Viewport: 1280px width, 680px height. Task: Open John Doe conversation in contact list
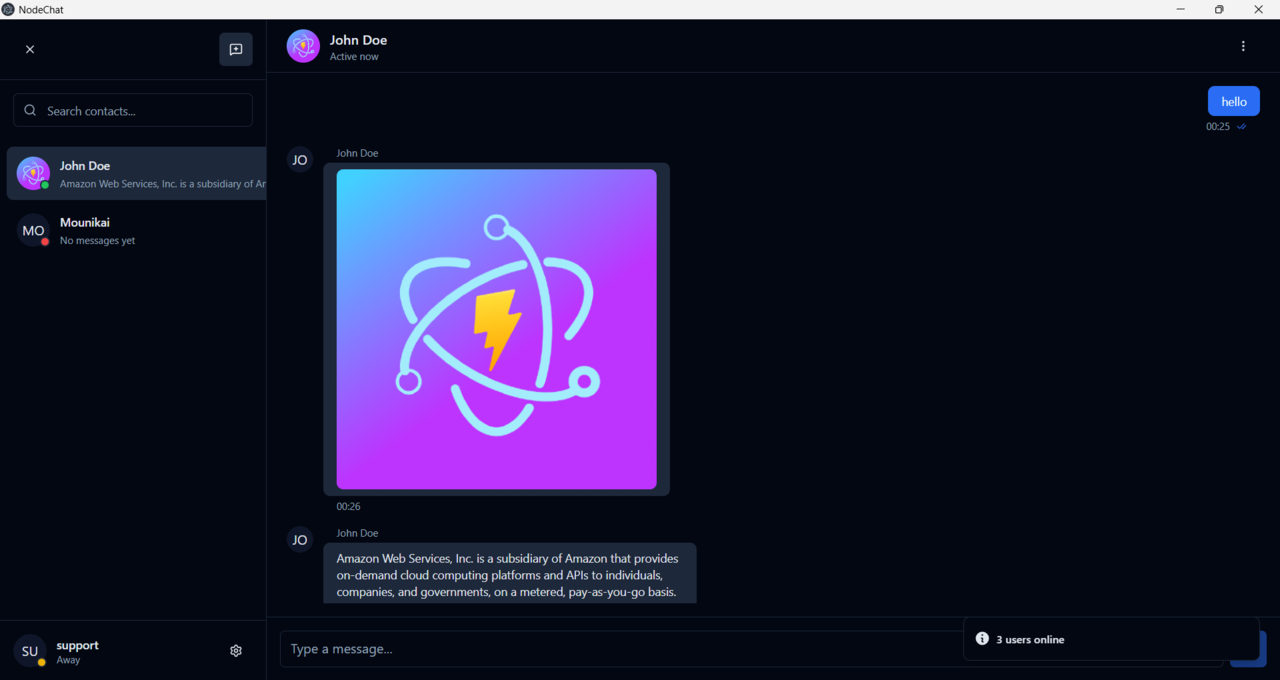pyautogui.click(x=136, y=173)
